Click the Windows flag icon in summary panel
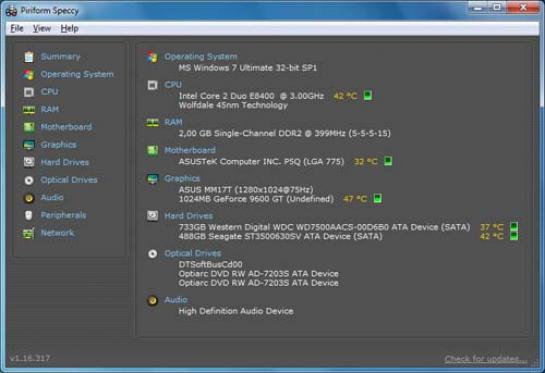 tap(152, 57)
